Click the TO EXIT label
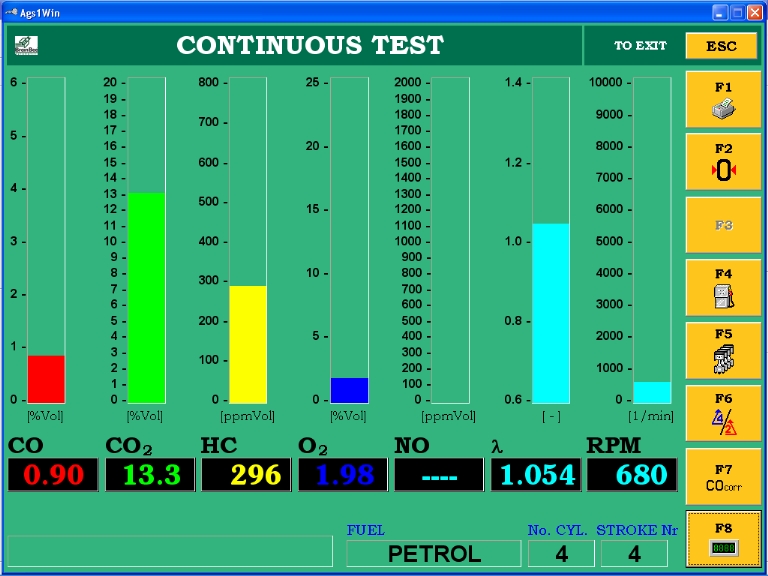The image size is (768, 576). point(640,46)
